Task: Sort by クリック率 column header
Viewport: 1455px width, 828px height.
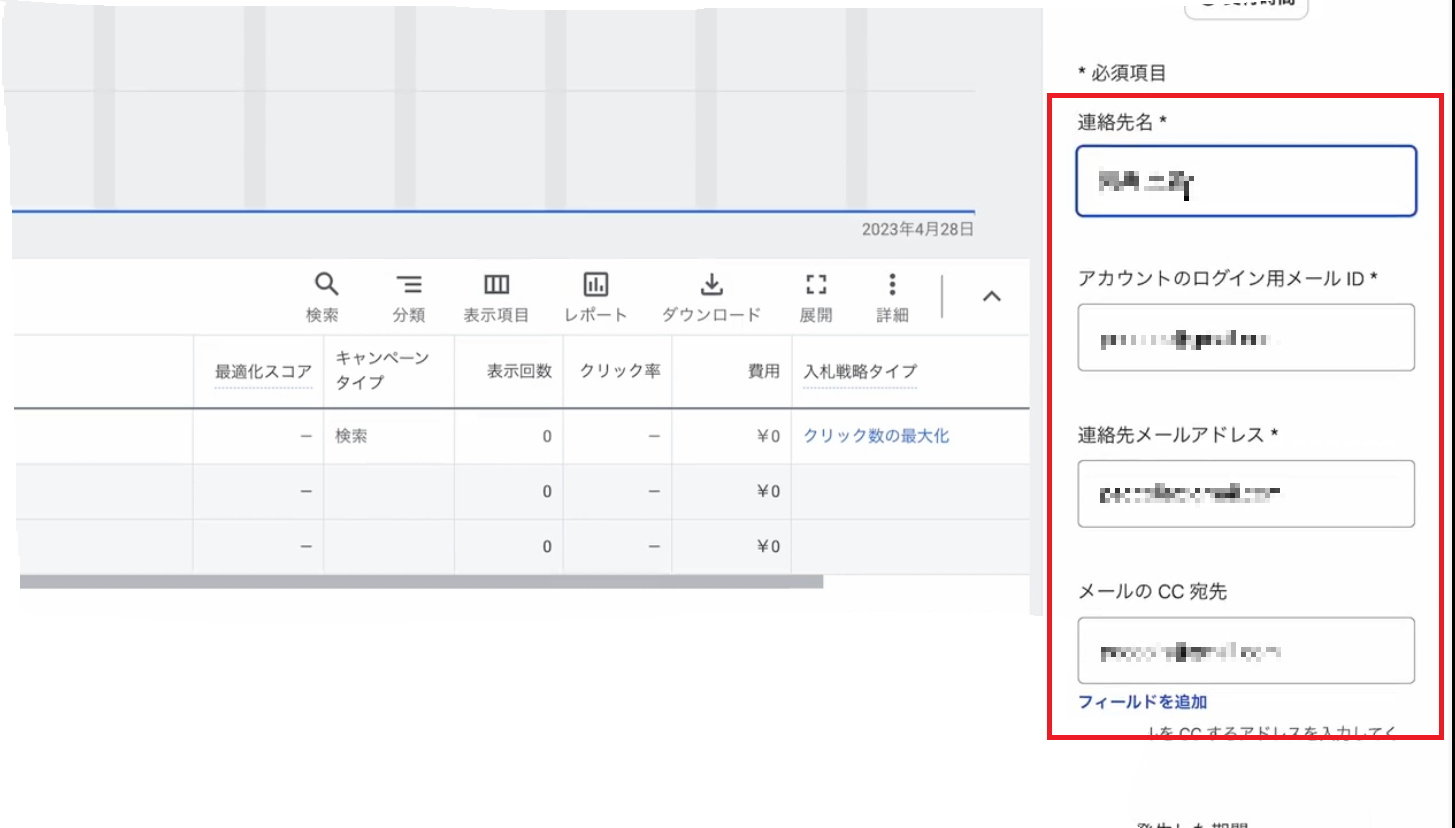Action: [x=620, y=371]
